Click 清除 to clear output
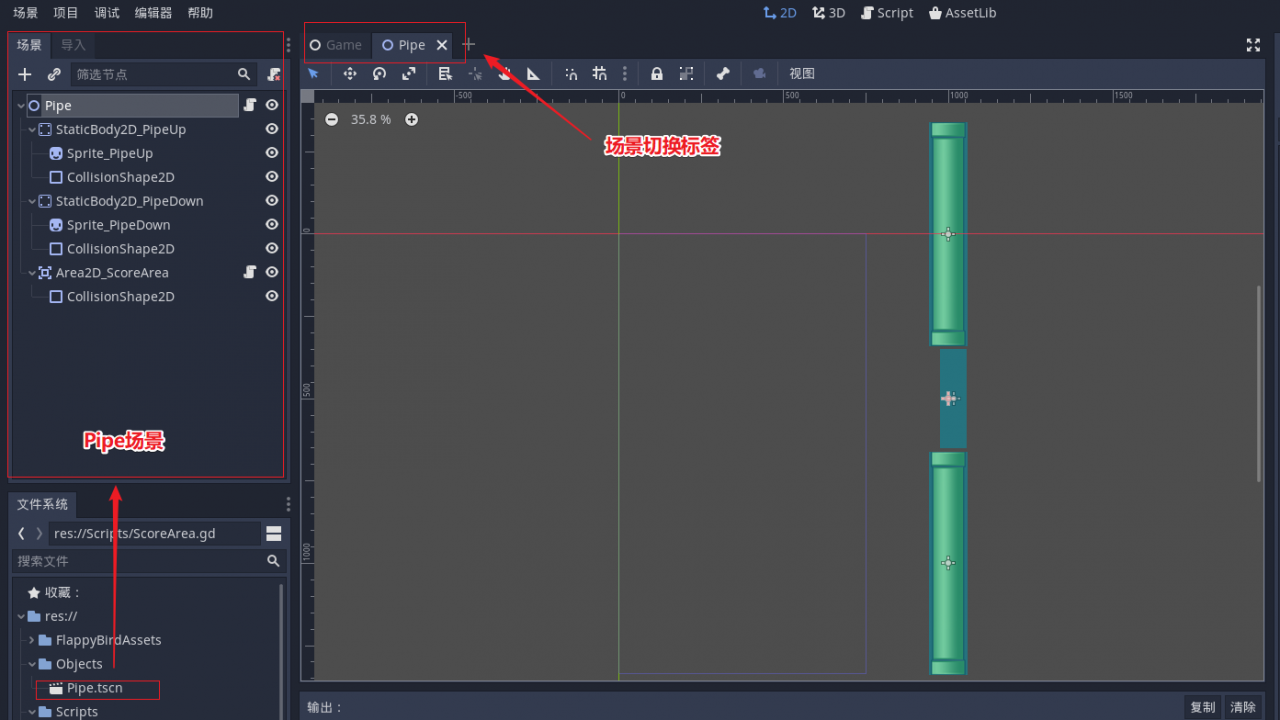1280x720 pixels. tap(1243, 707)
